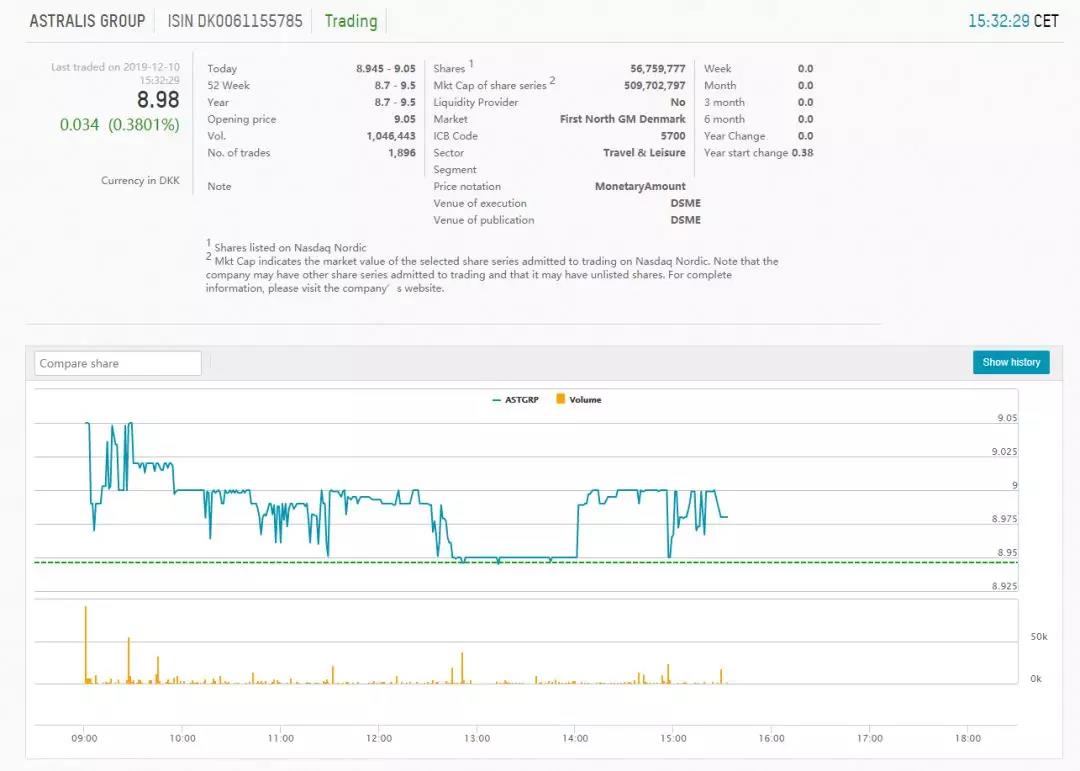This screenshot has width=1080, height=771.
Task: Click the Venue of publication label
Action: tap(484, 220)
